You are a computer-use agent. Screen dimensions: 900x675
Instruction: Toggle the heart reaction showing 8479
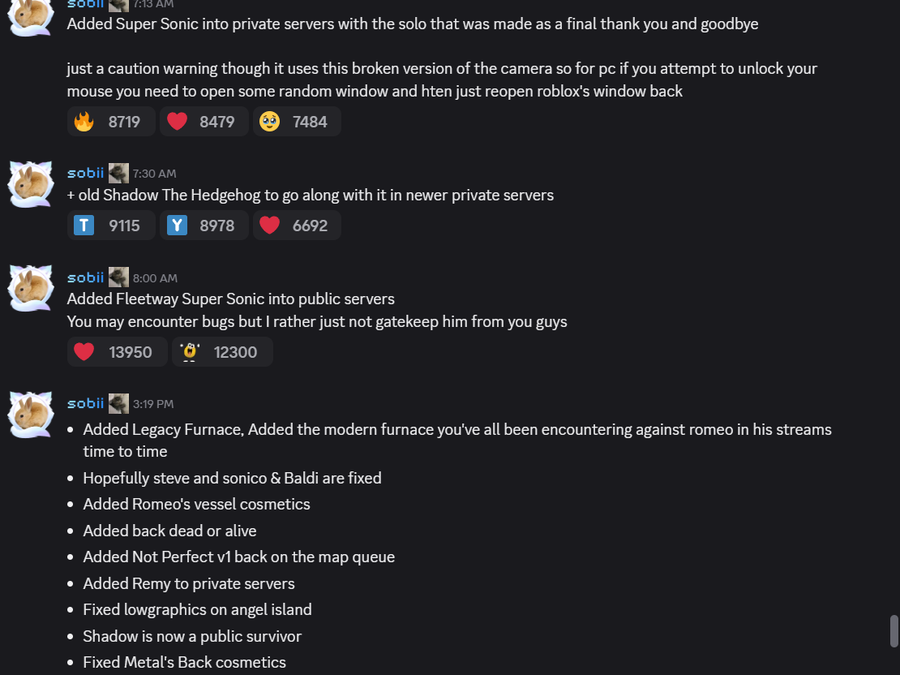203,122
